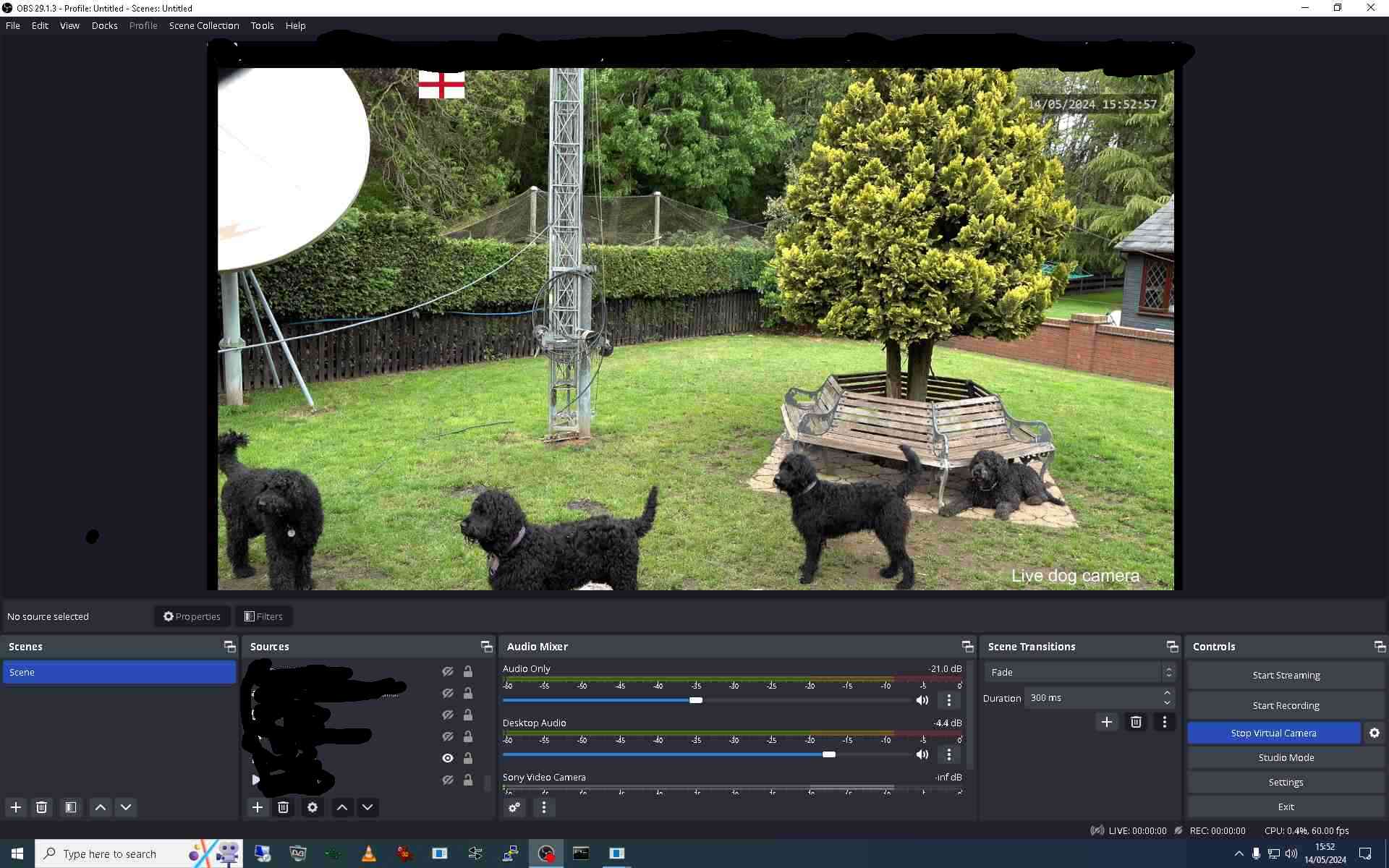The height and width of the screenshot is (868, 1389).
Task: Open Desktop Audio options with three-dot menu
Action: 948,754
